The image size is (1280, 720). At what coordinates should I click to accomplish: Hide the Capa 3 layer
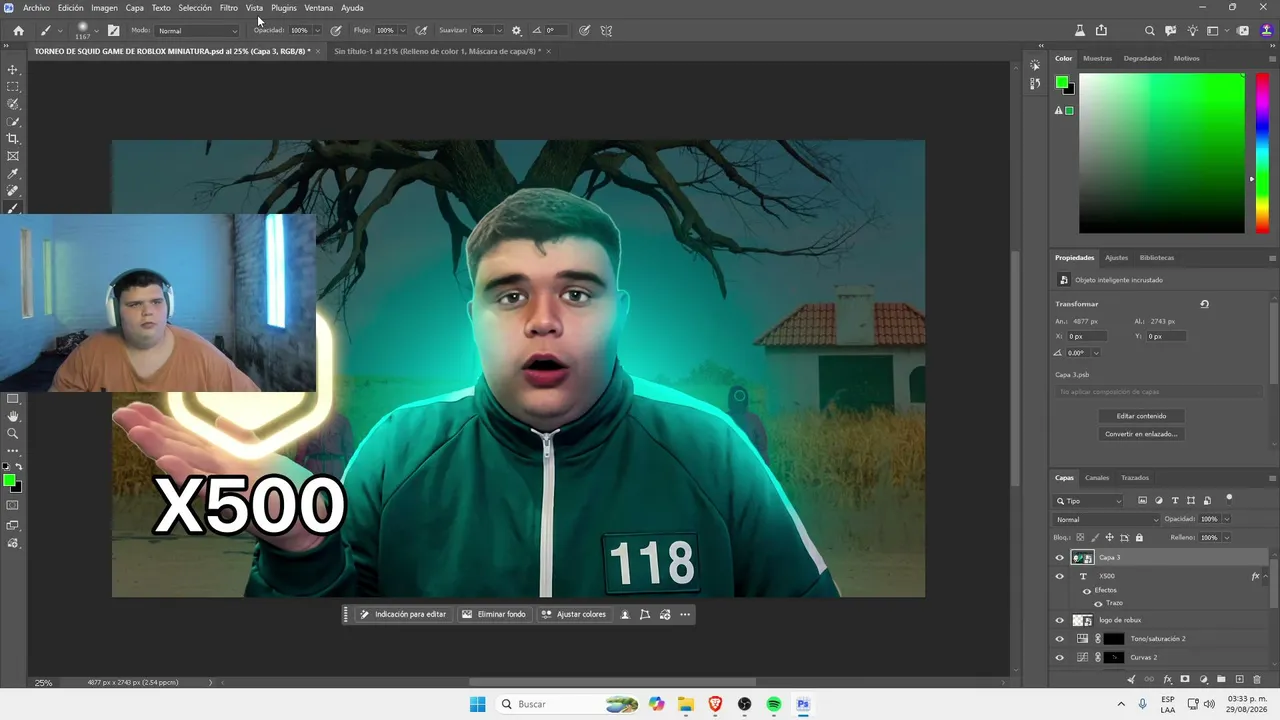tap(1060, 558)
